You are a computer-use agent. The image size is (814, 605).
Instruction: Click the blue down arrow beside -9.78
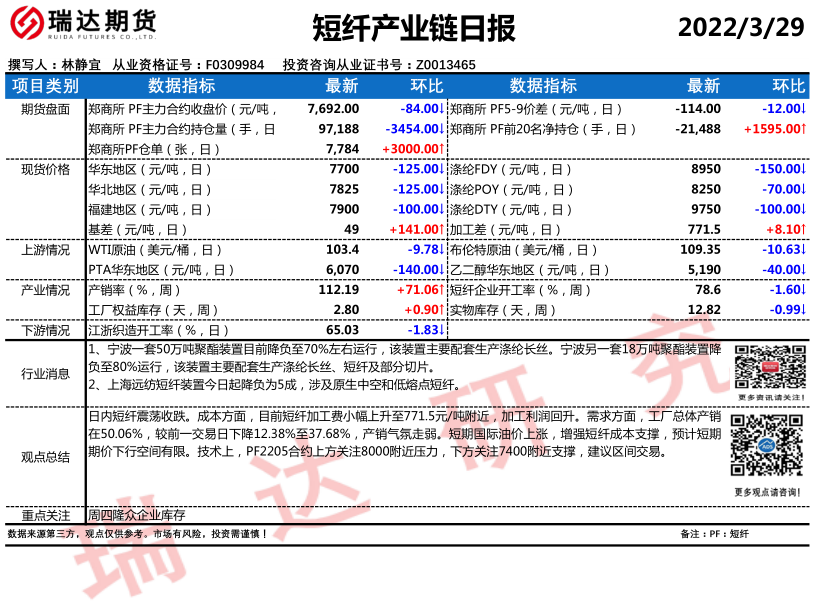tap(441, 250)
